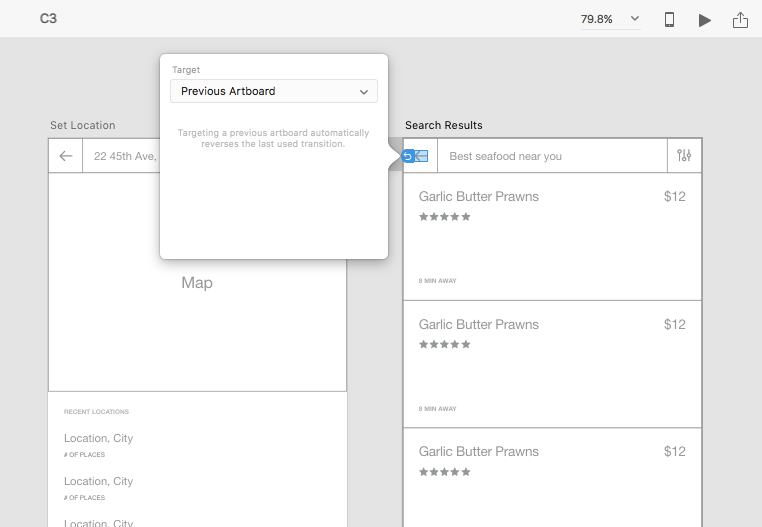The image size is (762, 527).
Task: Select the highlighted back icon beside search field
Action: [421, 156]
